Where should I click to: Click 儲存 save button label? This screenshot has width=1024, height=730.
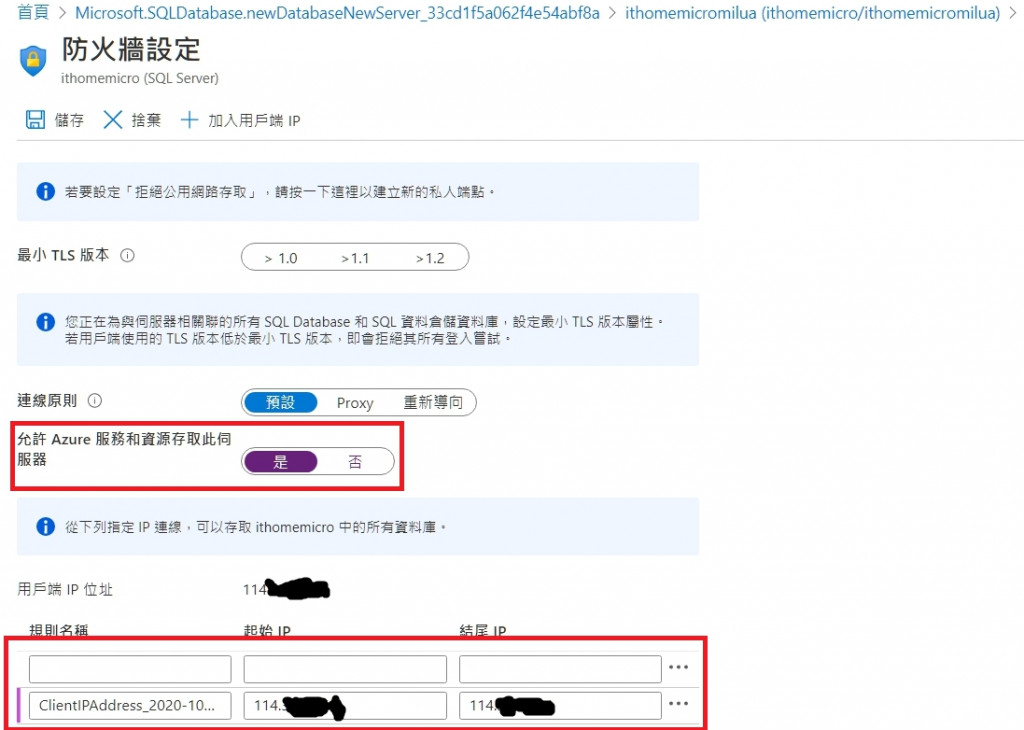pos(69,120)
